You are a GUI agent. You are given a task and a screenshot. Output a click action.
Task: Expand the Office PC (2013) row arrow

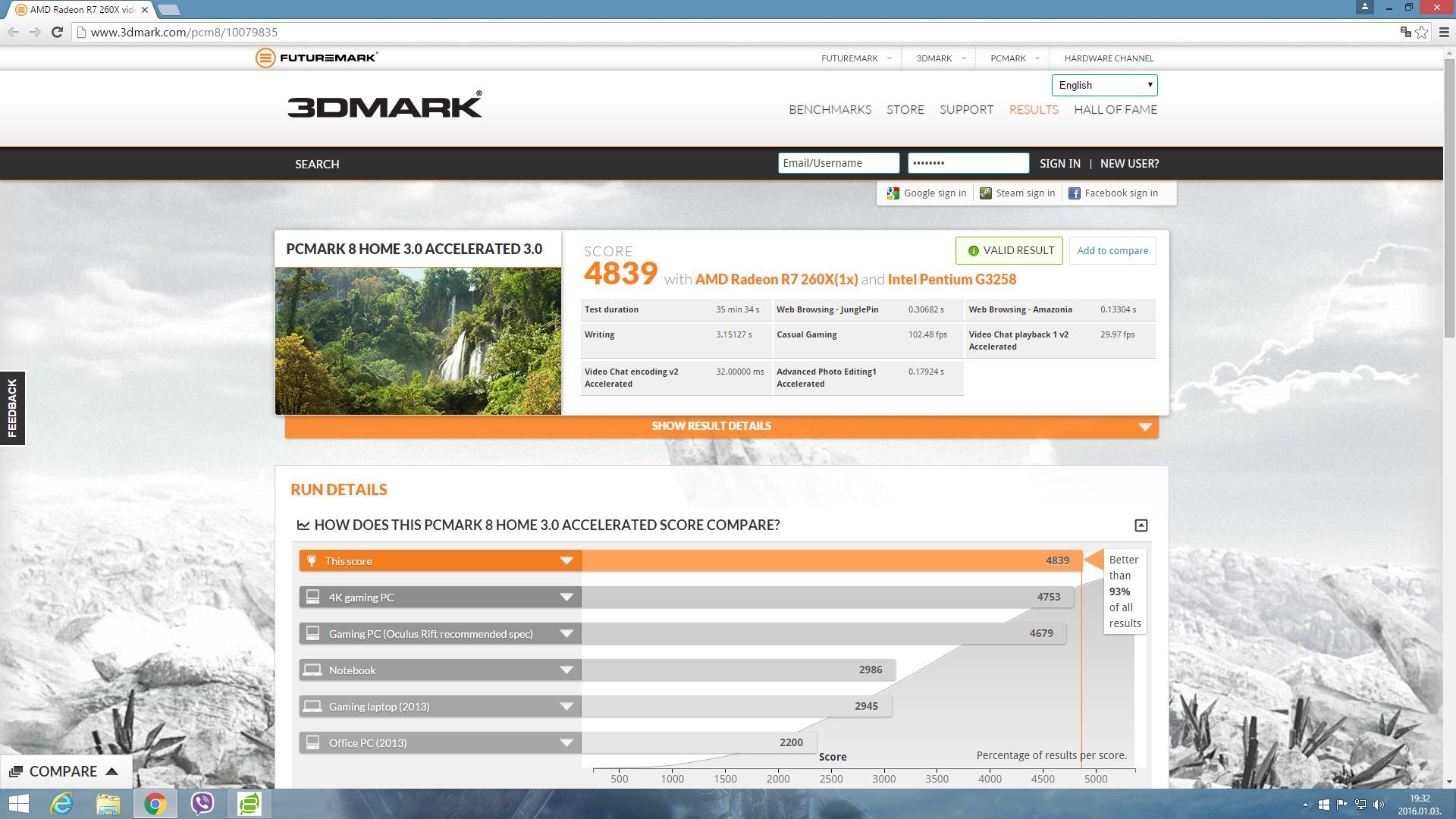566,743
